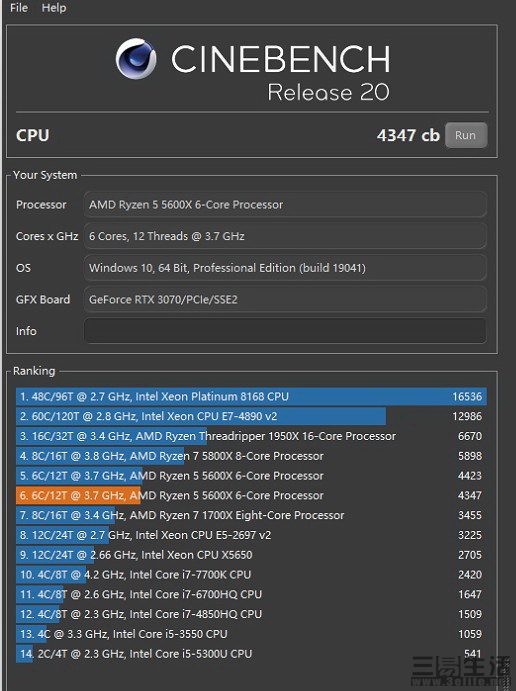Select the orange highlighted 5600X result row
This screenshot has height=691, width=516.
[251, 495]
